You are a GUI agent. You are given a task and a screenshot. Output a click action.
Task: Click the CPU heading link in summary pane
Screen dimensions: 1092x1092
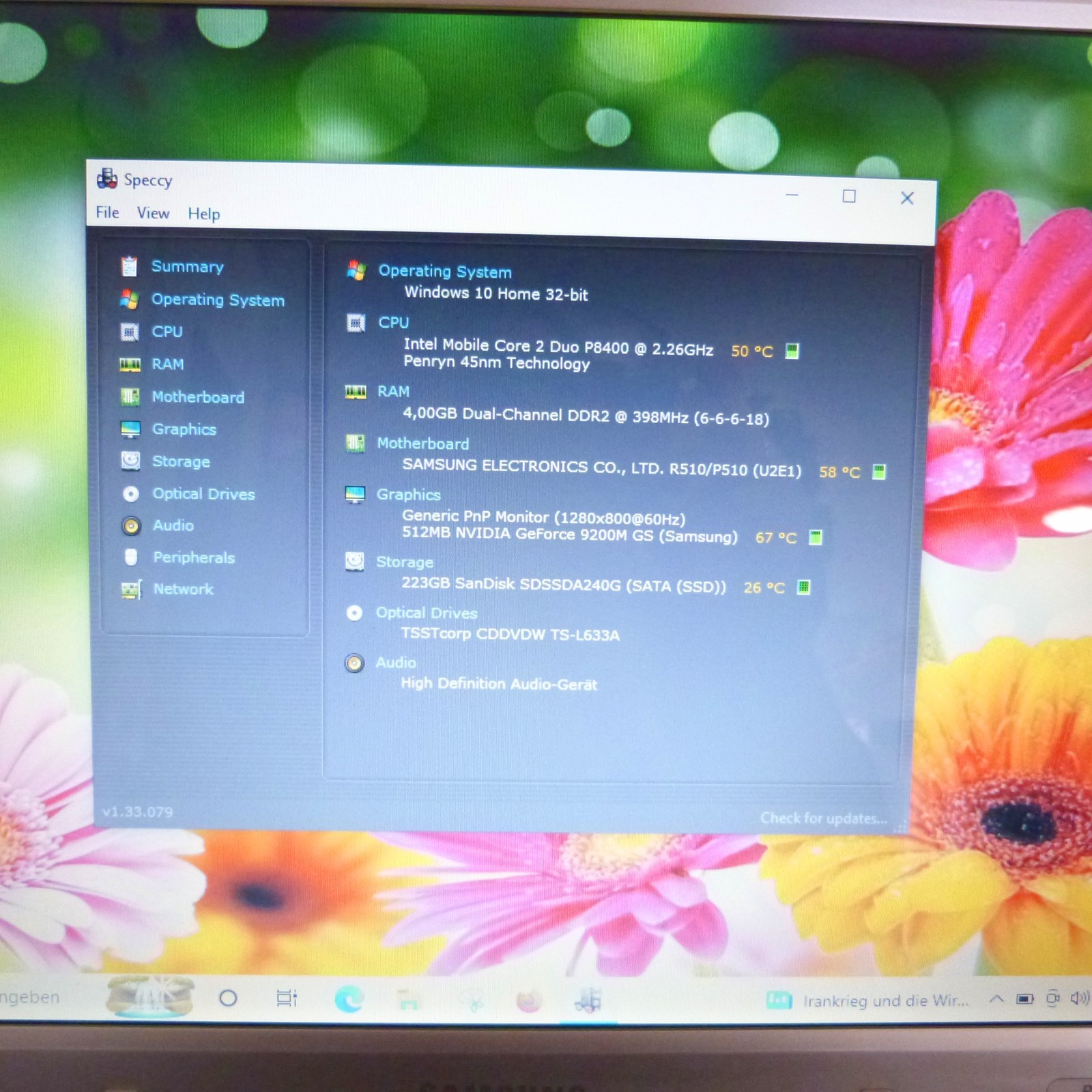click(x=394, y=322)
